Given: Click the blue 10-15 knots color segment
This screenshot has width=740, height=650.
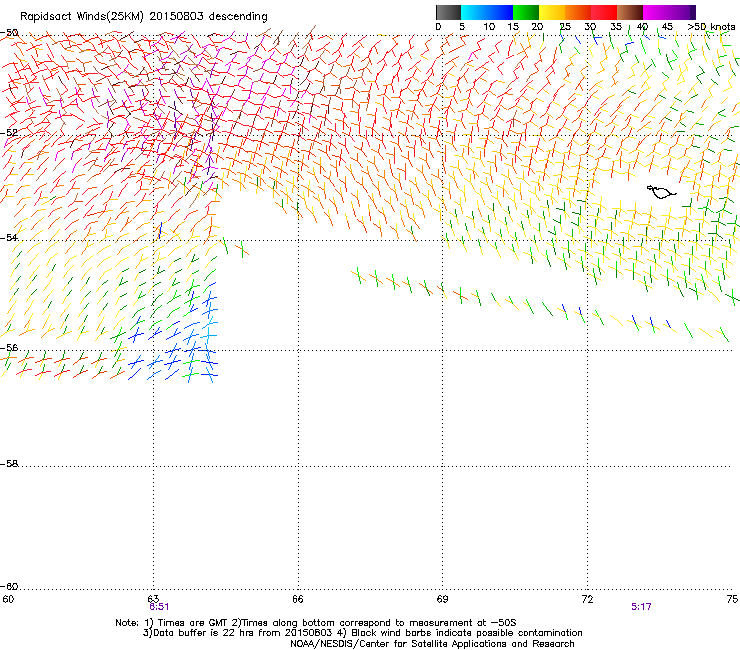Looking at the screenshot, I should 500,12.
